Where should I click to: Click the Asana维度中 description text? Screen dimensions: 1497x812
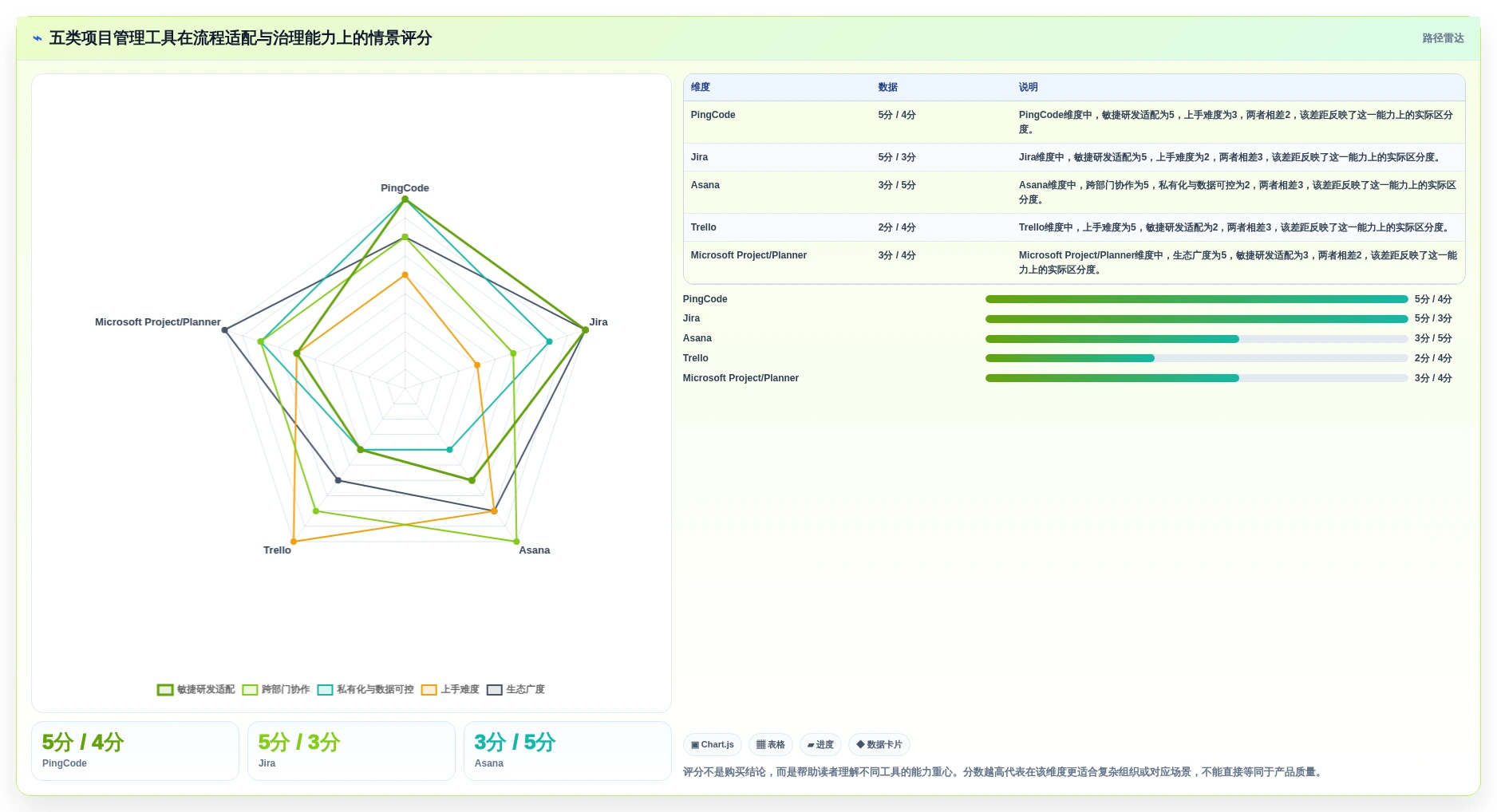[1237, 192]
